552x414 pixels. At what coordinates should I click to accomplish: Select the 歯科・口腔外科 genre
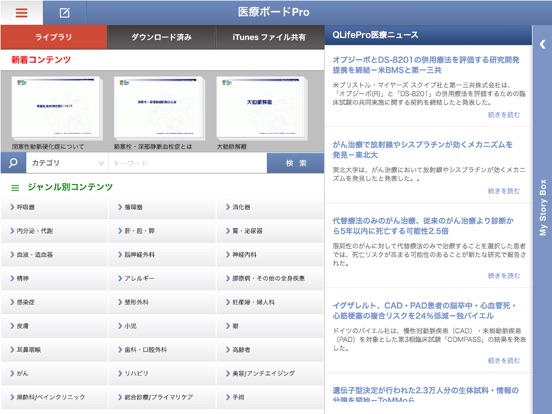pyautogui.click(x=162, y=350)
